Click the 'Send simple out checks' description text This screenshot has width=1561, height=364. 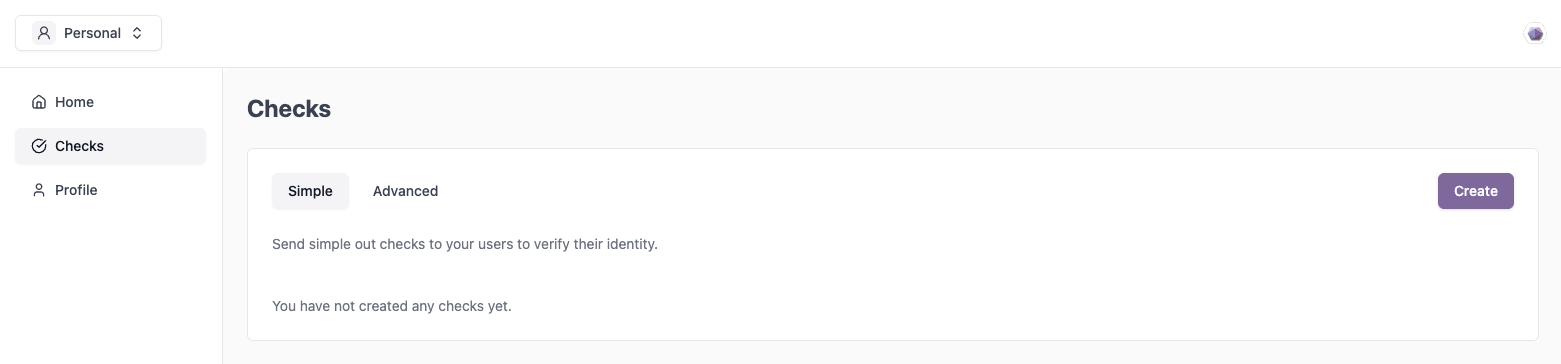(465, 244)
